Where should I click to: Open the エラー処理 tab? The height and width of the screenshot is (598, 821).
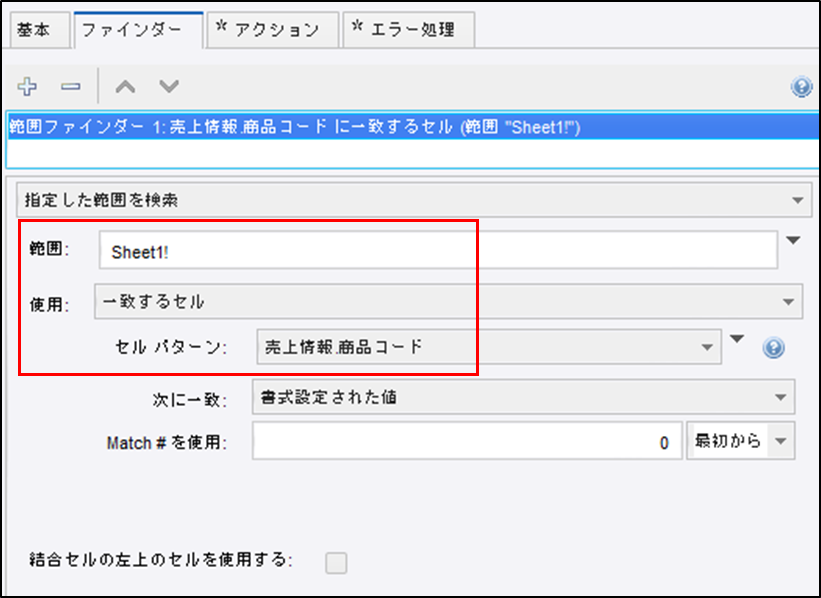(408, 30)
